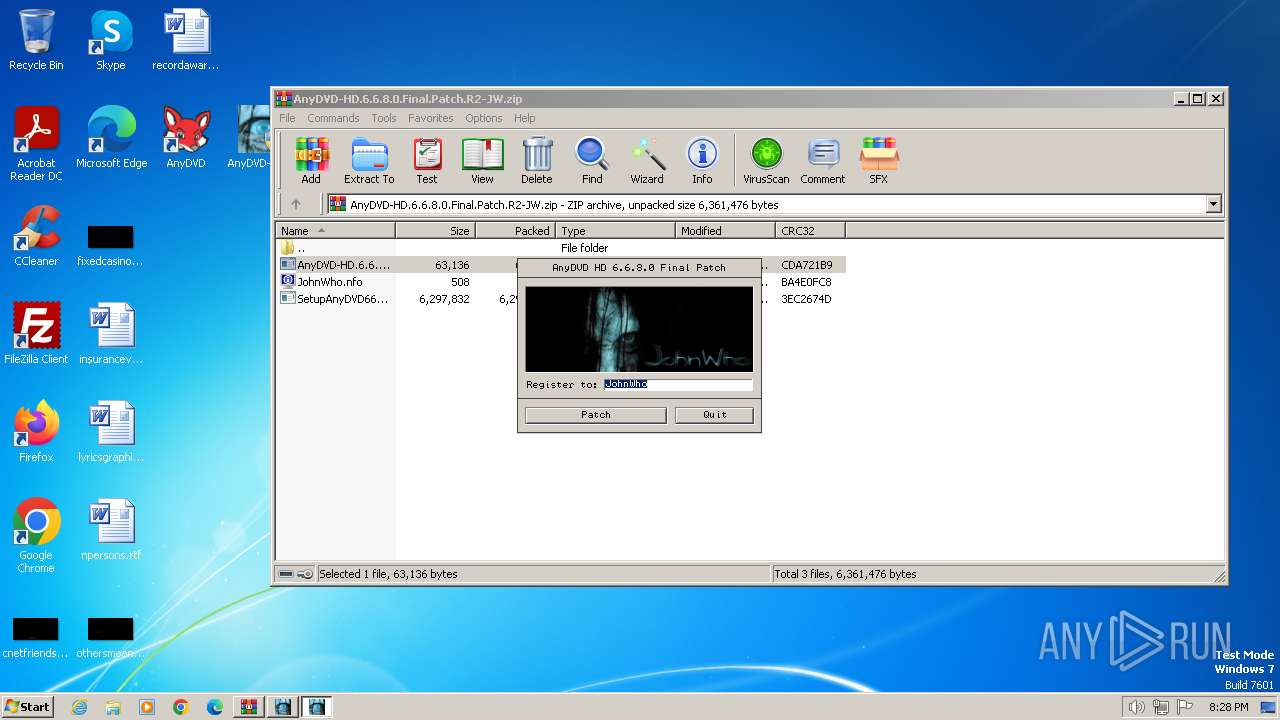Click the Start button

pos(27,707)
